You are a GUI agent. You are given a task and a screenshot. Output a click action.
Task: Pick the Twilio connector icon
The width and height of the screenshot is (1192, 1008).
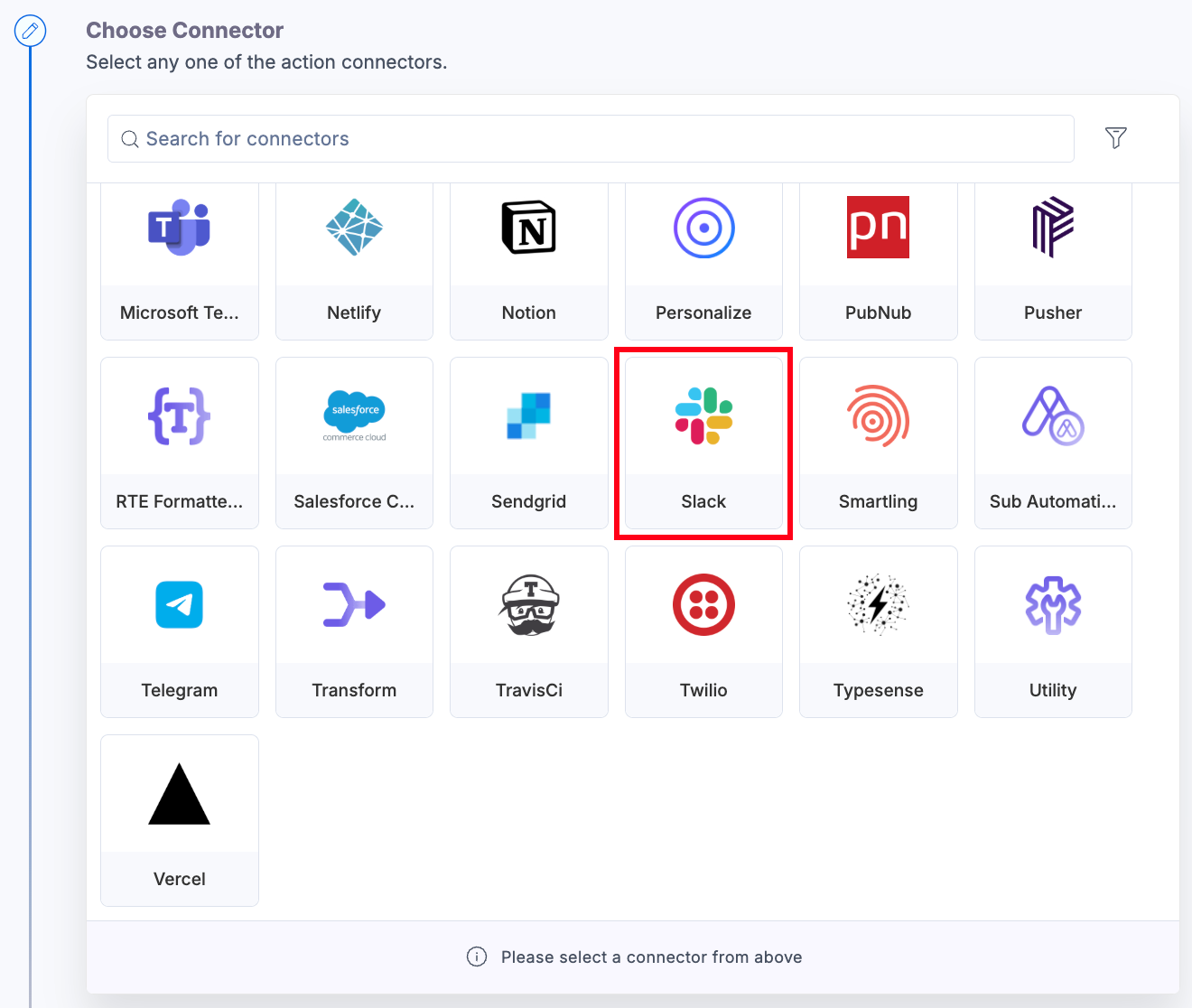pyautogui.click(x=703, y=604)
